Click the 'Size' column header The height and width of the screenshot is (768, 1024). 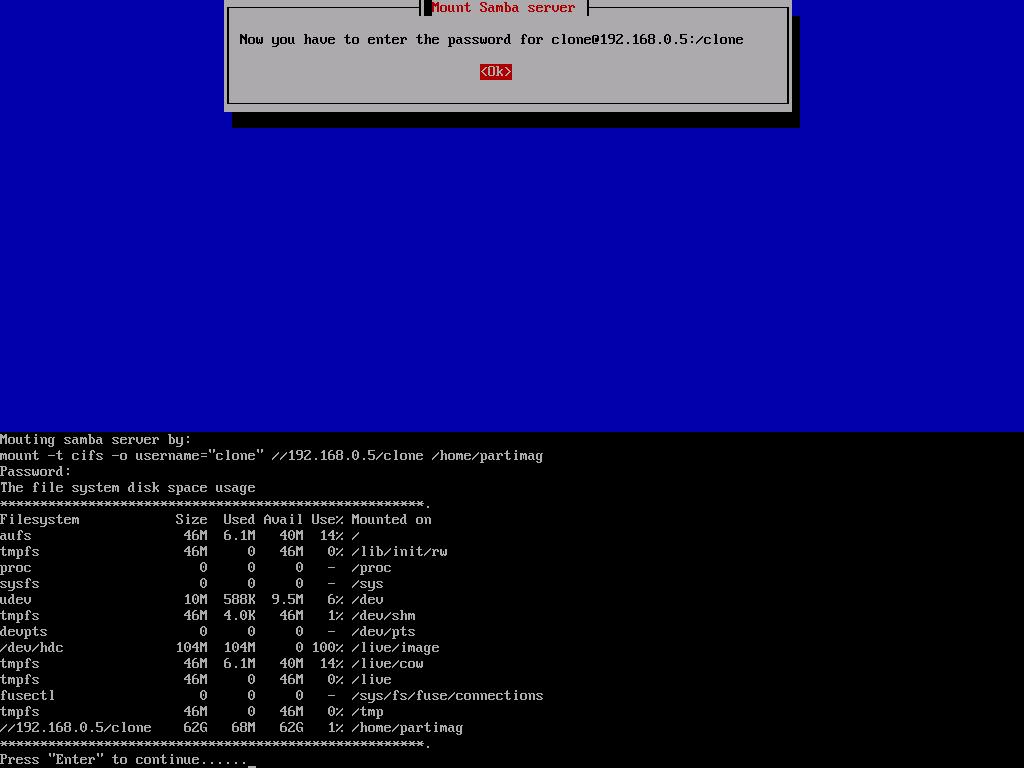click(x=191, y=520)
